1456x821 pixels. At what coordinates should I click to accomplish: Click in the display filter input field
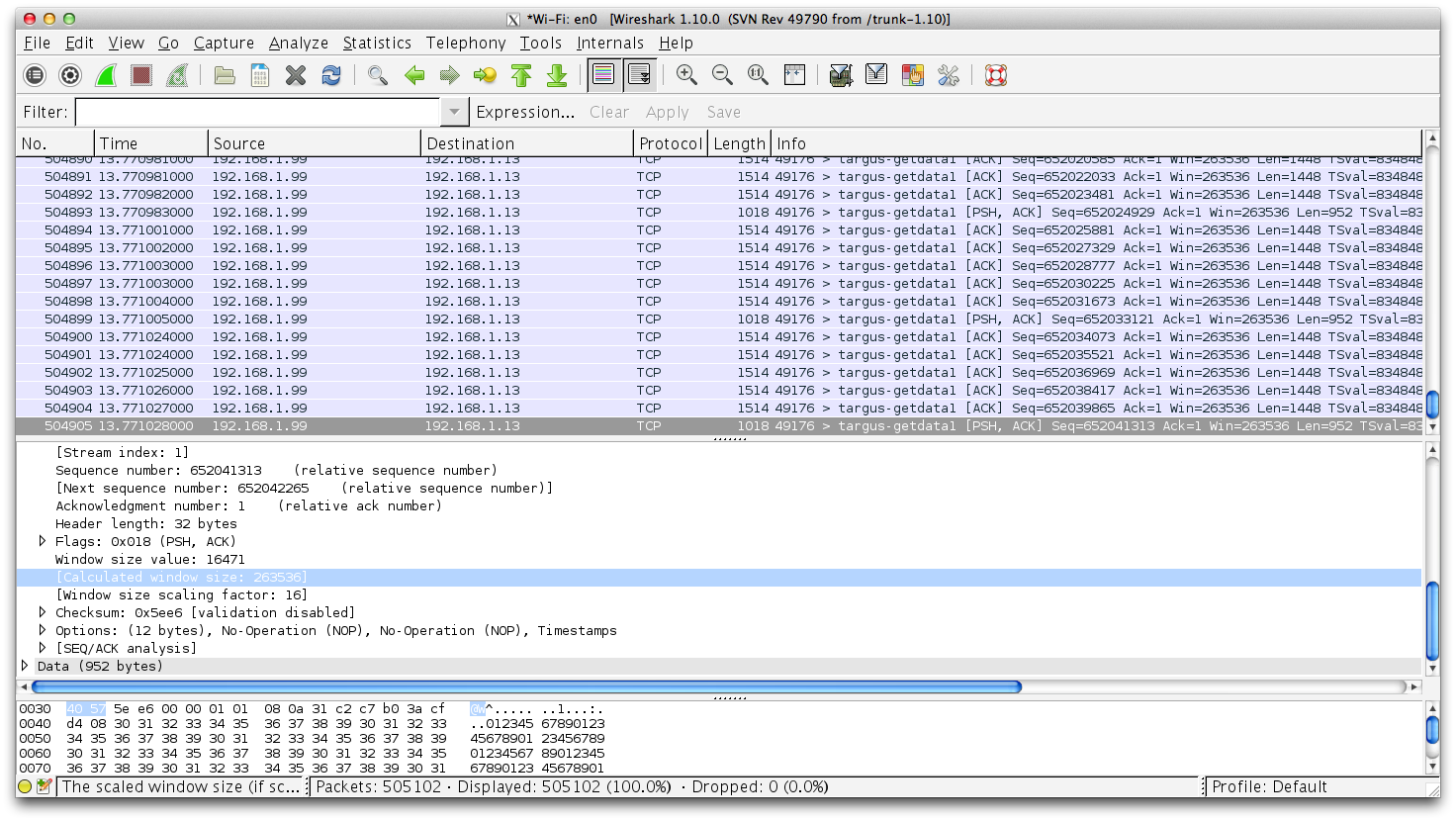257,112
